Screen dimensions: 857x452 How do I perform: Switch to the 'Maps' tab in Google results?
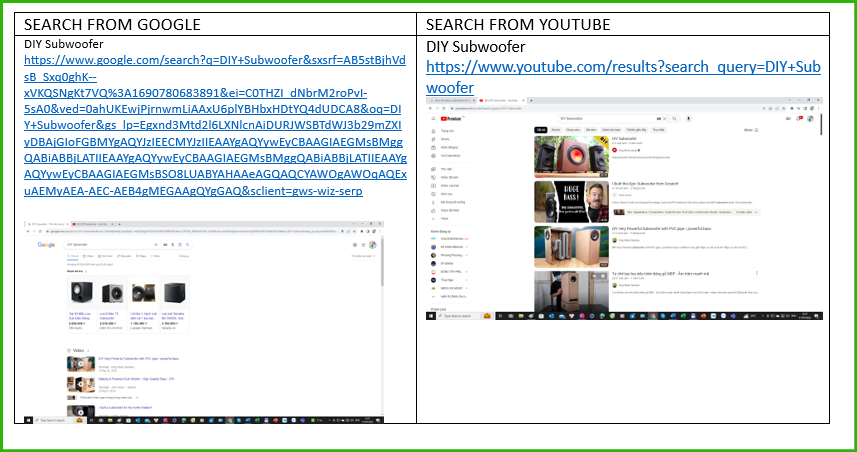point(141,256)
